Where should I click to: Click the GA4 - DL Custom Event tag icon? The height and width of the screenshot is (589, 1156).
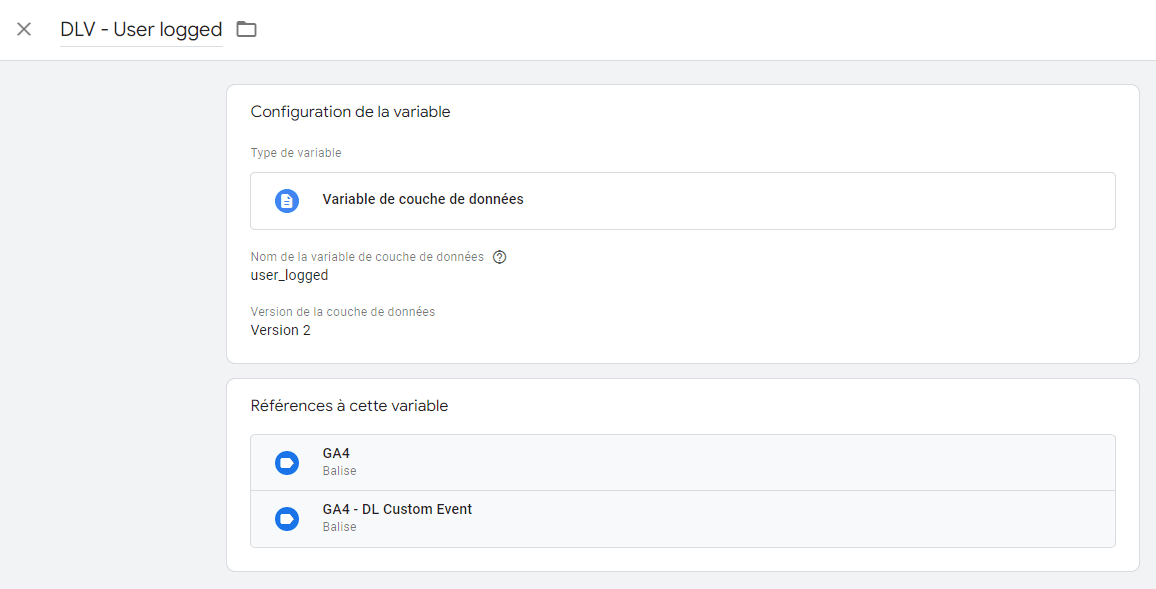coord(287,519)
